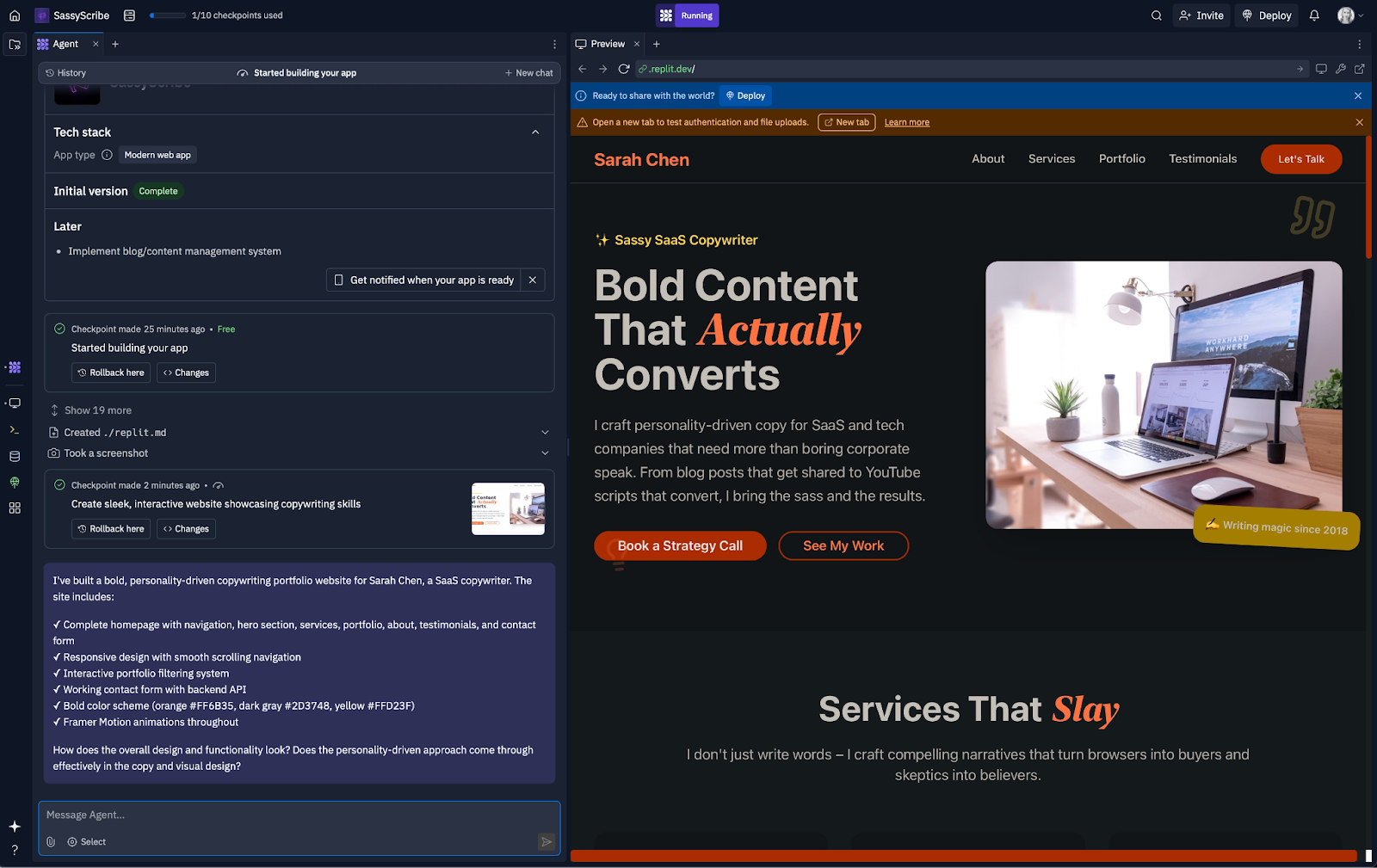The image size is (1377, 868).
Task: Click the purple Agent icon in the sidebar
Action: [14, 367]
